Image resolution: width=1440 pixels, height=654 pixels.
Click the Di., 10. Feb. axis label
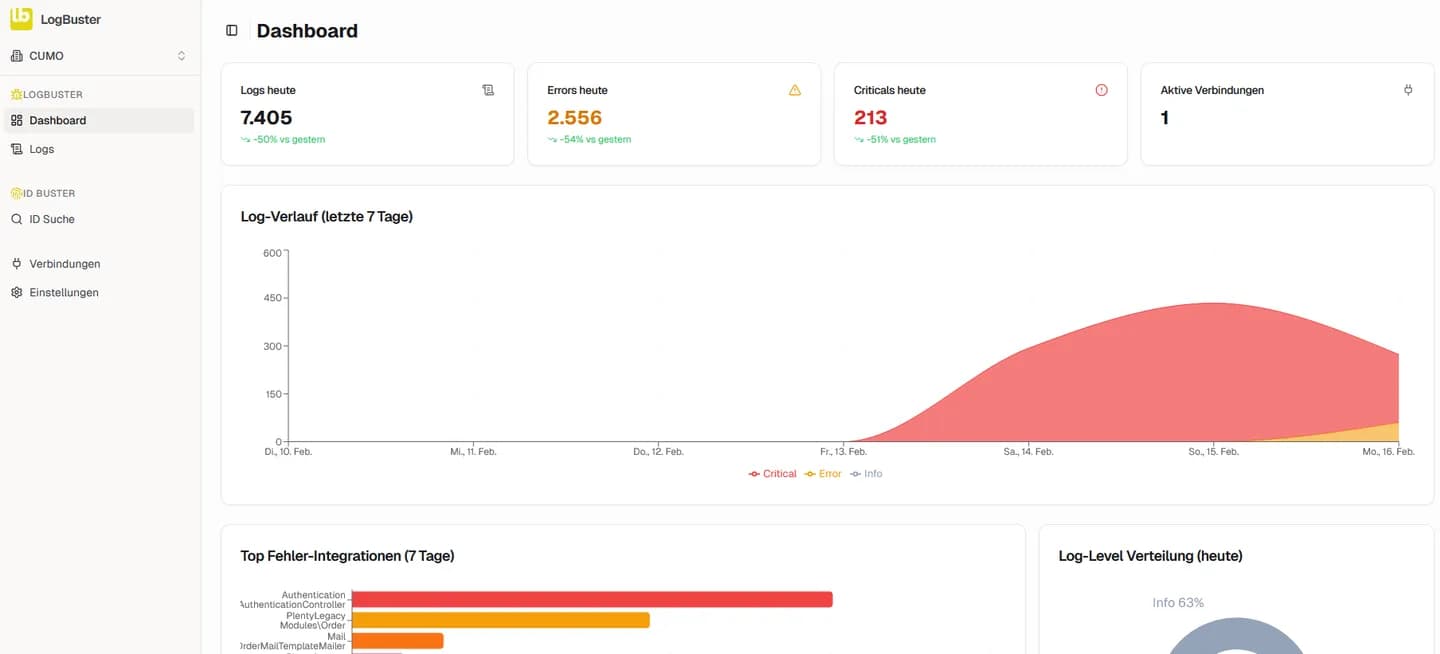(288, 452)
